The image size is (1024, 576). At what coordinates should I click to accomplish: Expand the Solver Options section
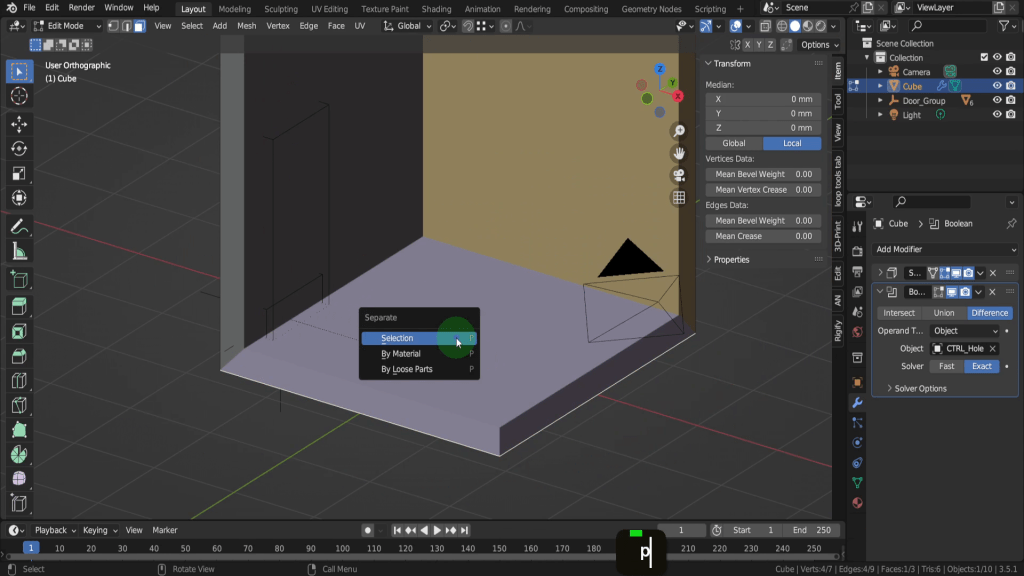919,388
